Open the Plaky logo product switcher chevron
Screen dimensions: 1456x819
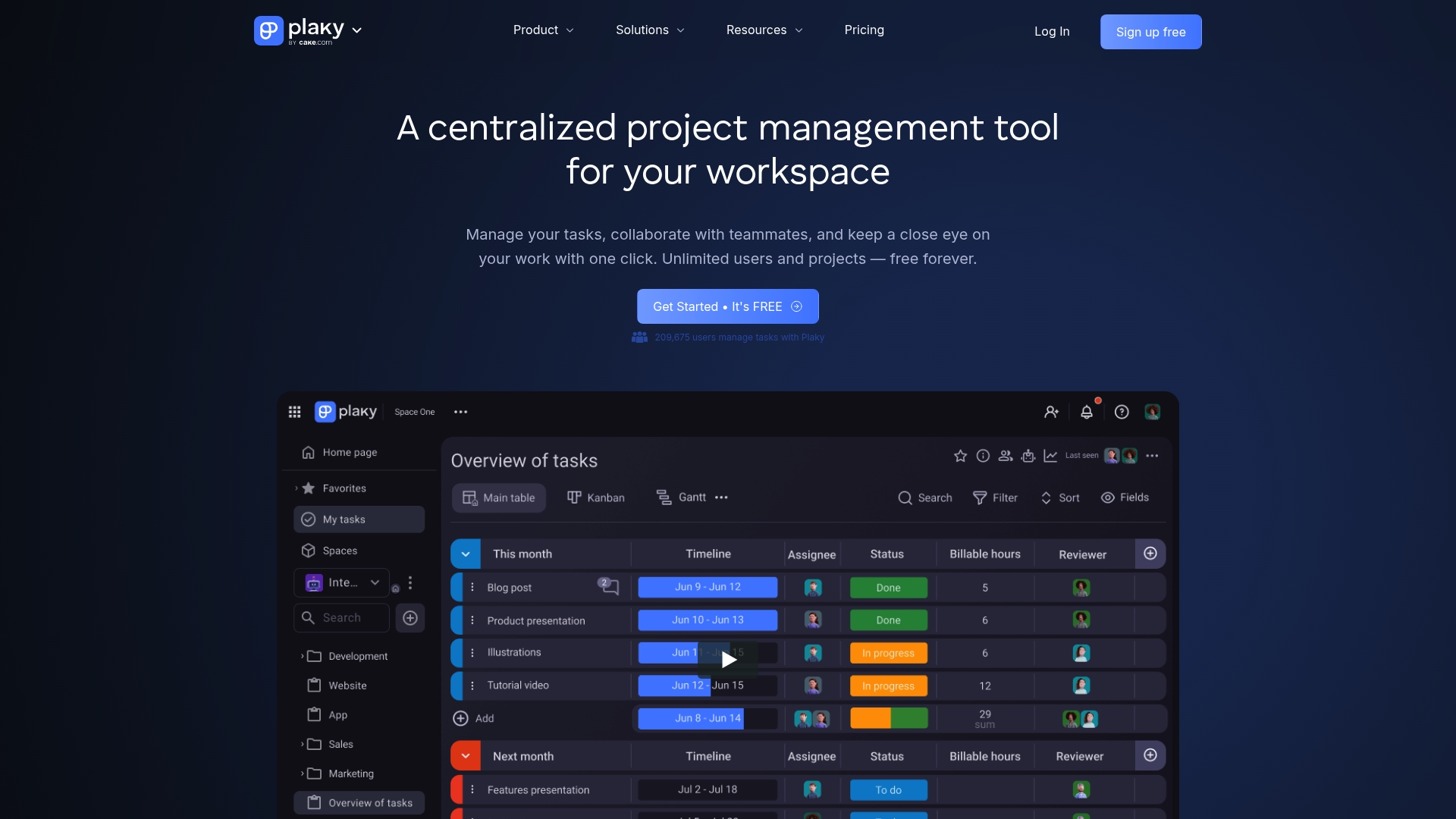point(357,30)
